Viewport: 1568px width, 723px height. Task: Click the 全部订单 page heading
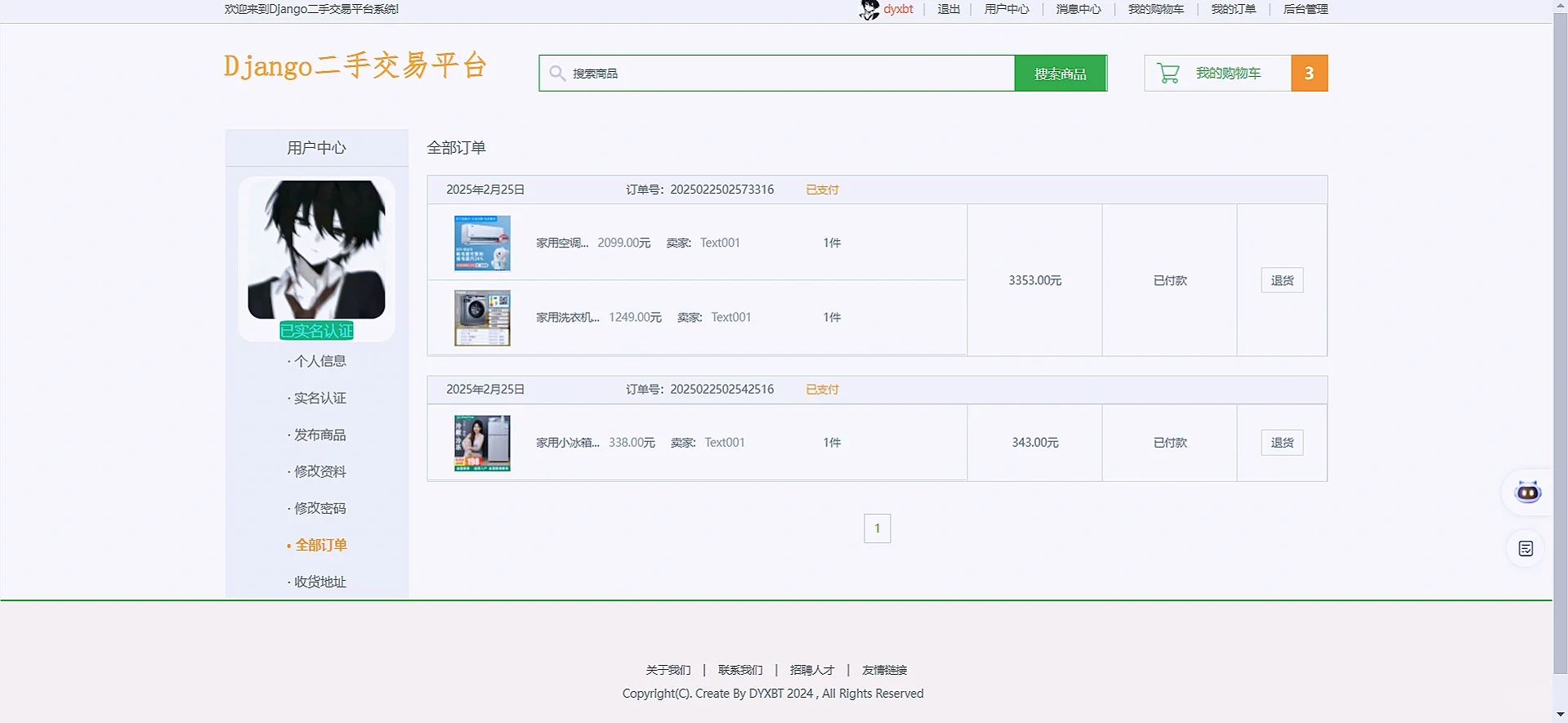[x=457, y=148]
